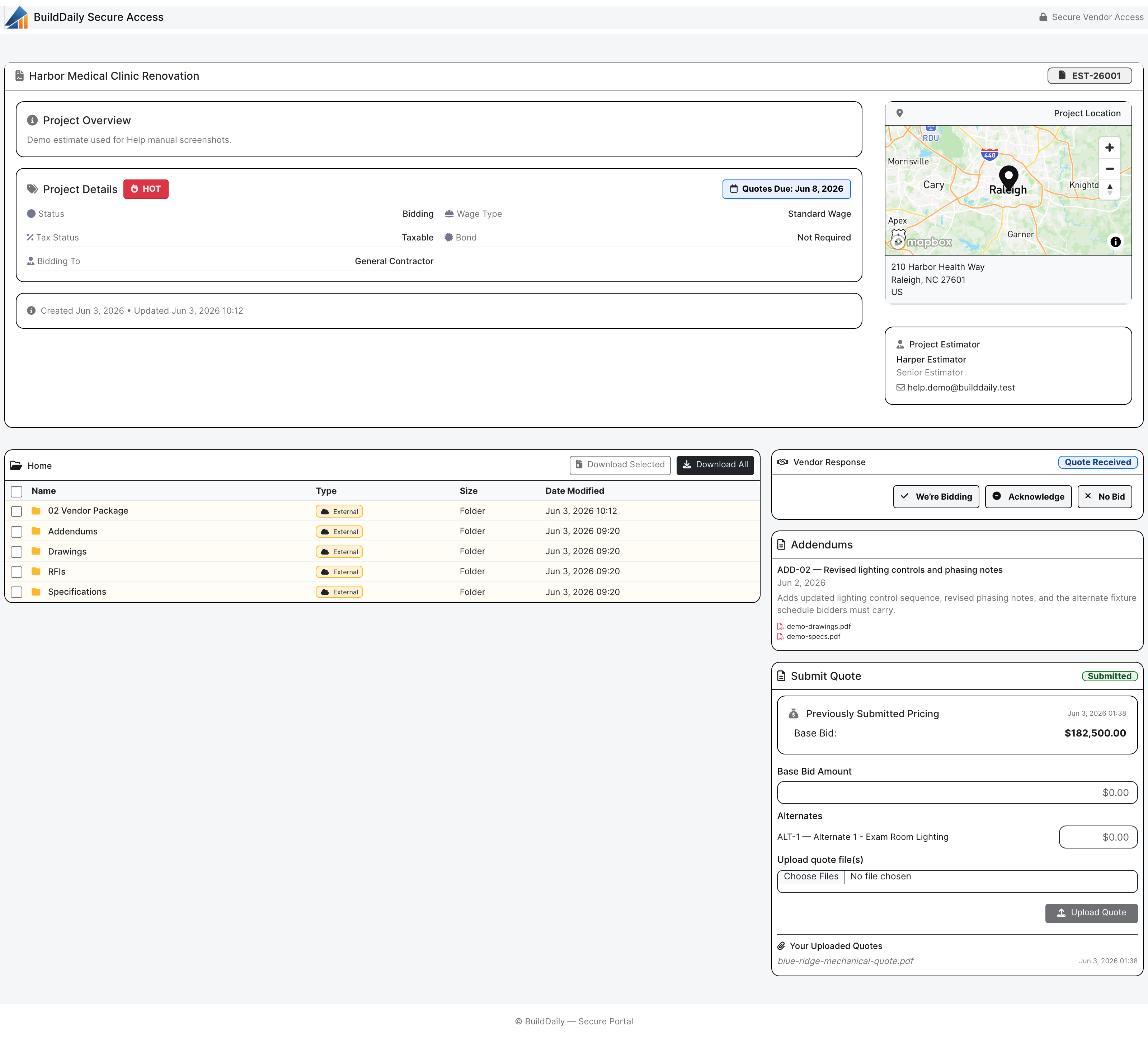Click the ALT-1 Exam Room Lighting amount field
This screenshot has height=1038, width=1148.
pos(1098,837)
